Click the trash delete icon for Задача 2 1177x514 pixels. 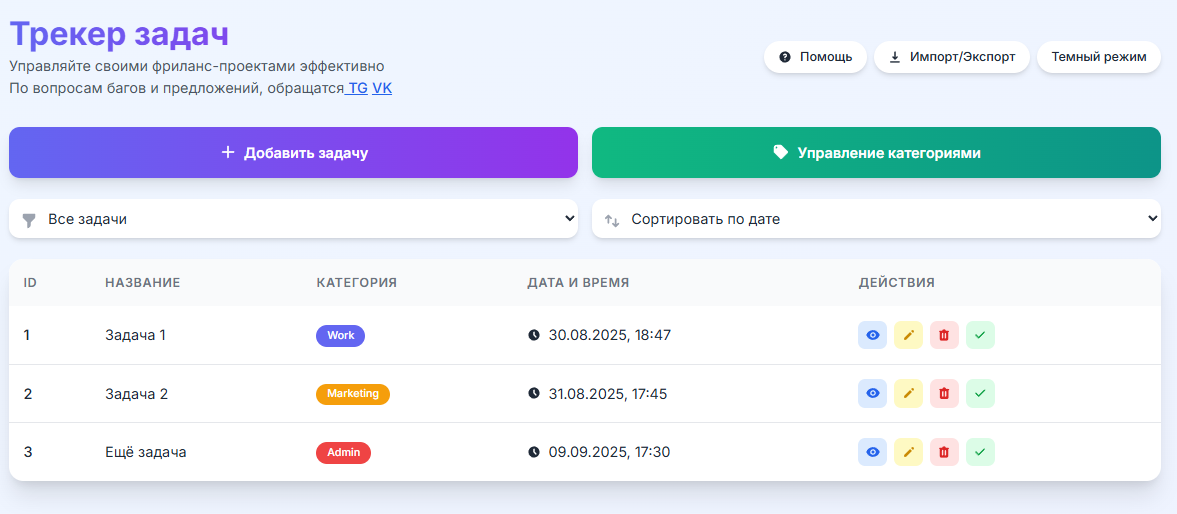[x=944, y=394]
